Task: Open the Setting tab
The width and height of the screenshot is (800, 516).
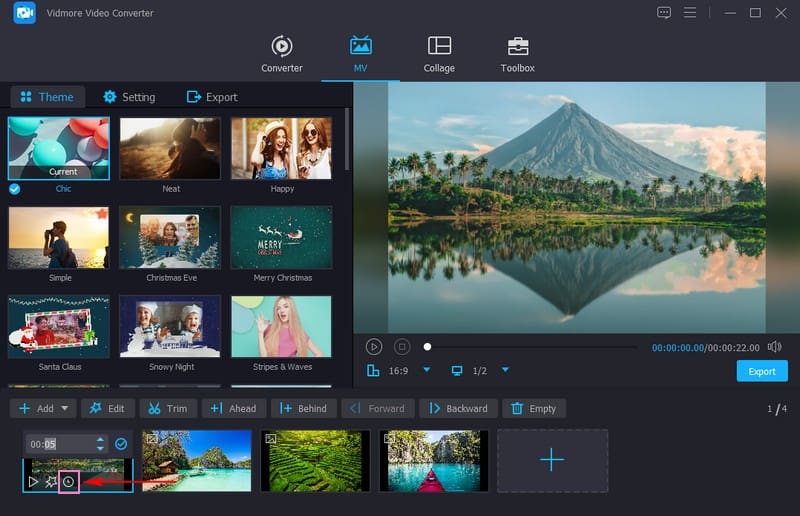Action: click(129, 97)
